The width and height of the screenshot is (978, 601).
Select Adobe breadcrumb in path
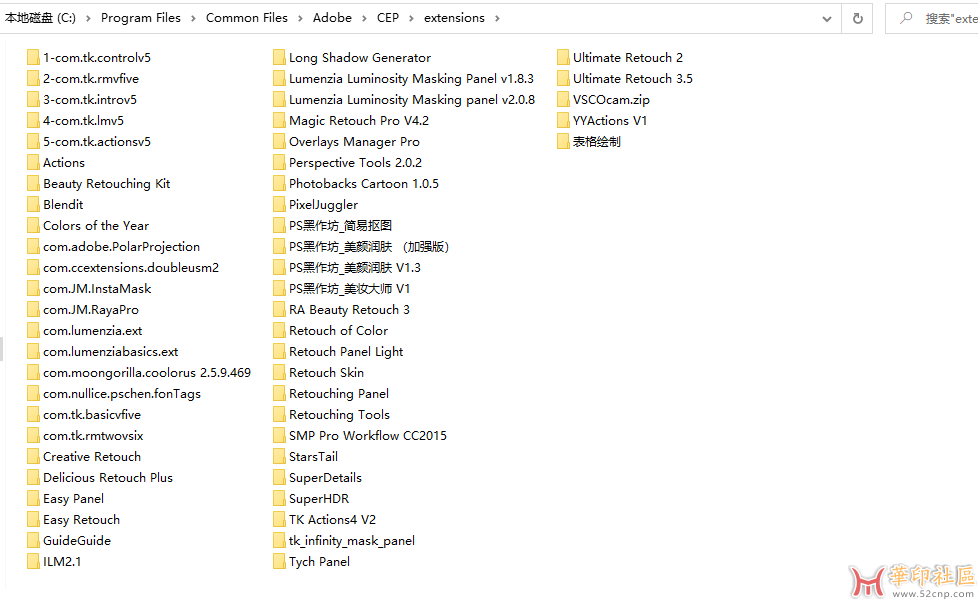[332, 18]
